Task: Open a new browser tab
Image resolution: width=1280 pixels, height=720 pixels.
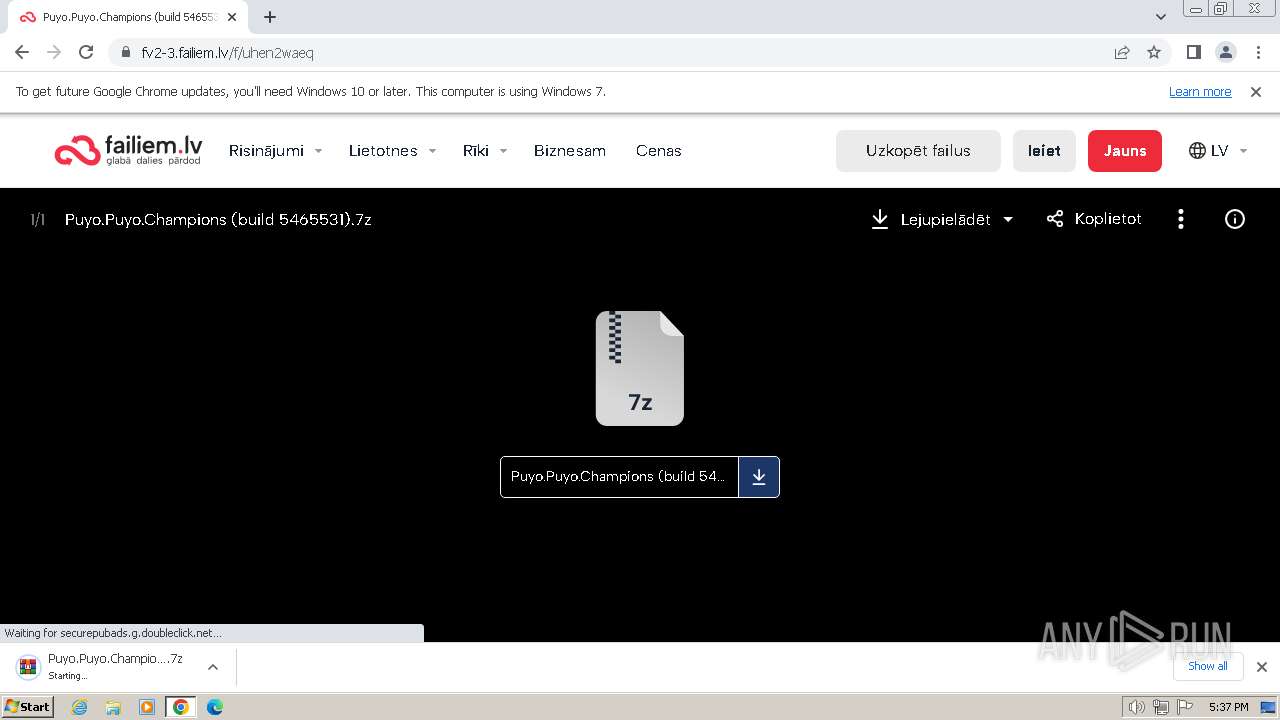Action: [270, 17]
